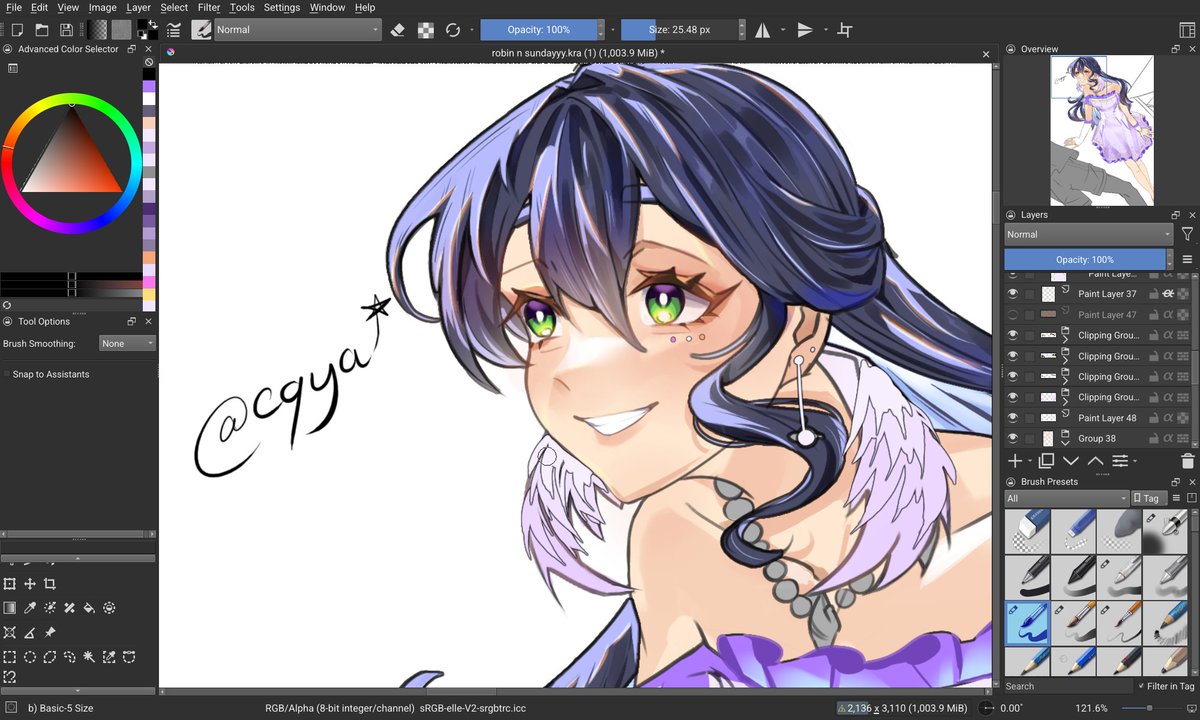Open the reload preset options arrow

tap(471, 30)
